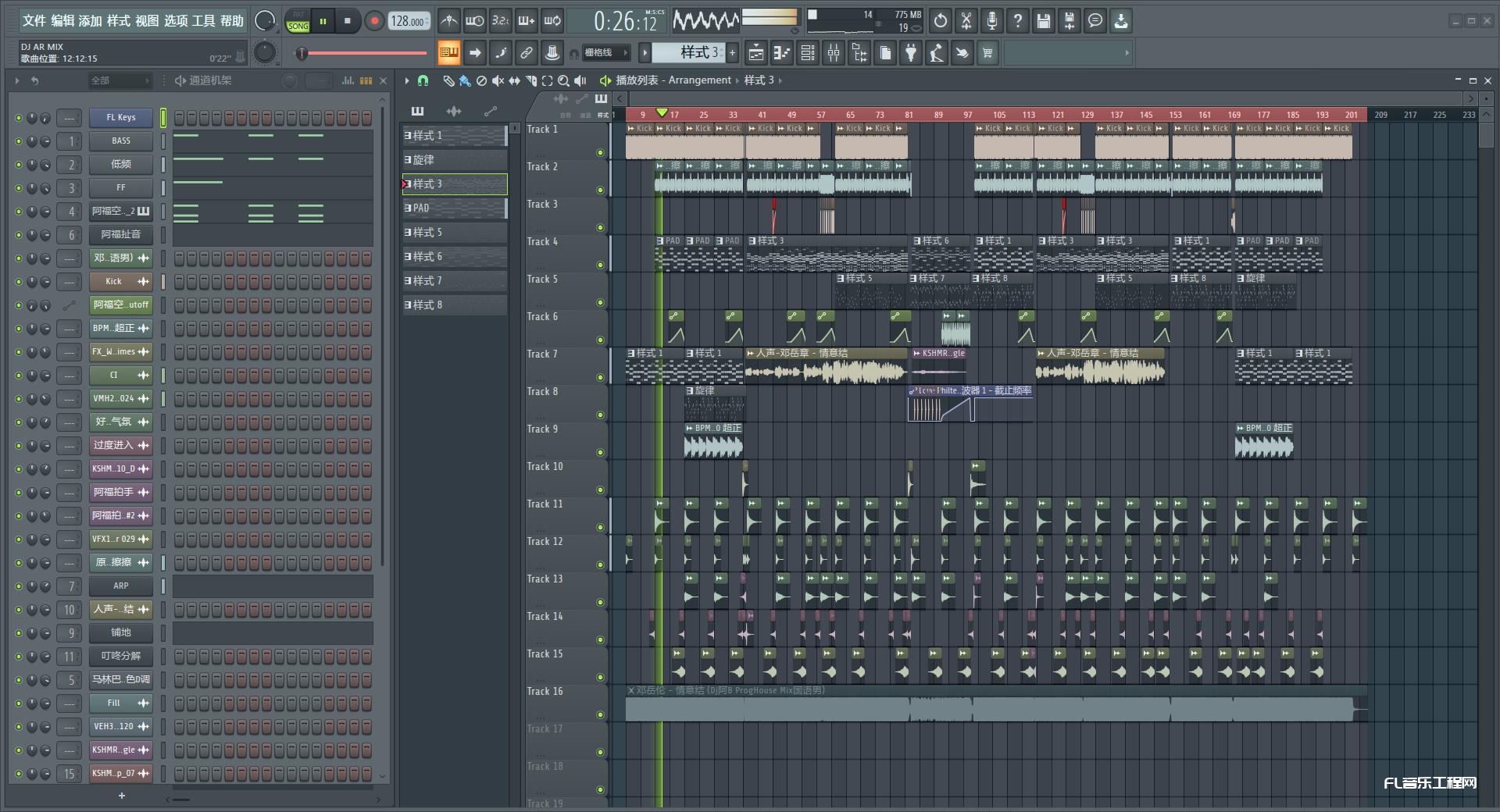Select the PAD pattern in picker

click(x=454, y=208)
